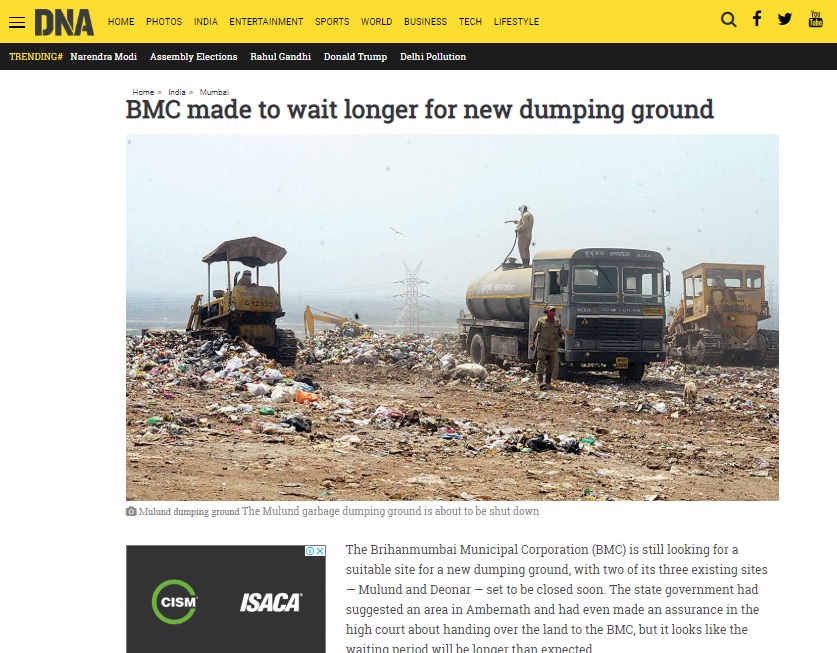The width and height of the screenshot is (837, 653).
Task: Open the SPORTS section
Action: tap(332, 22)
